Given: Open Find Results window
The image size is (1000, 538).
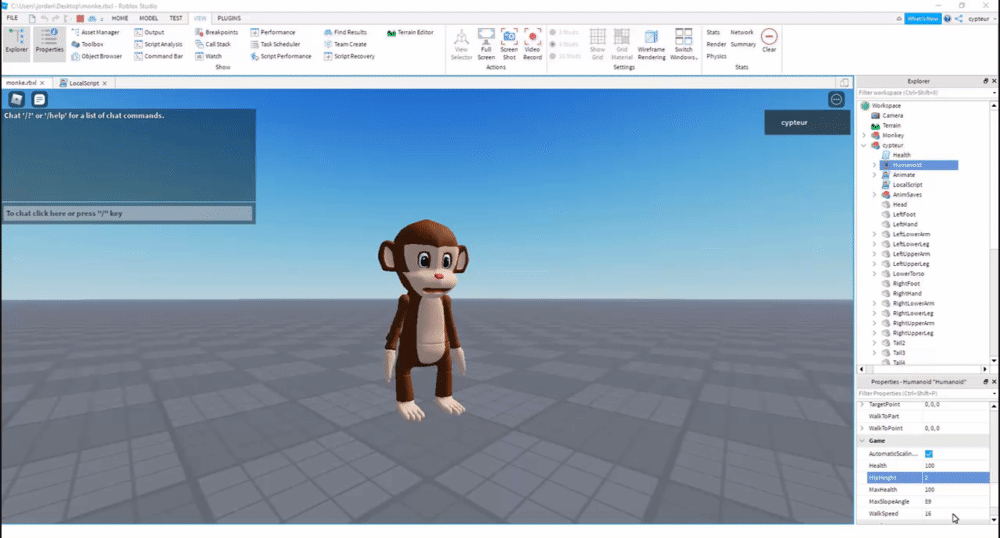Looking at the screenshot, I should coord(345,32).
